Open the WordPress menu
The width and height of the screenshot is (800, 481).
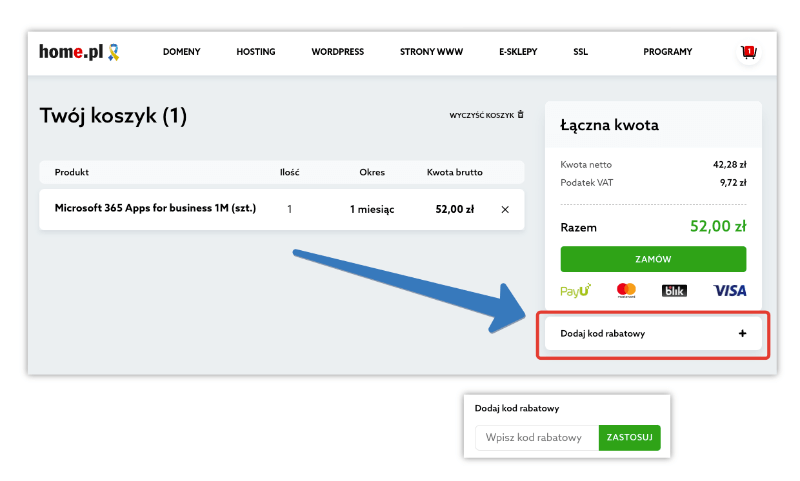pos(337,52)
